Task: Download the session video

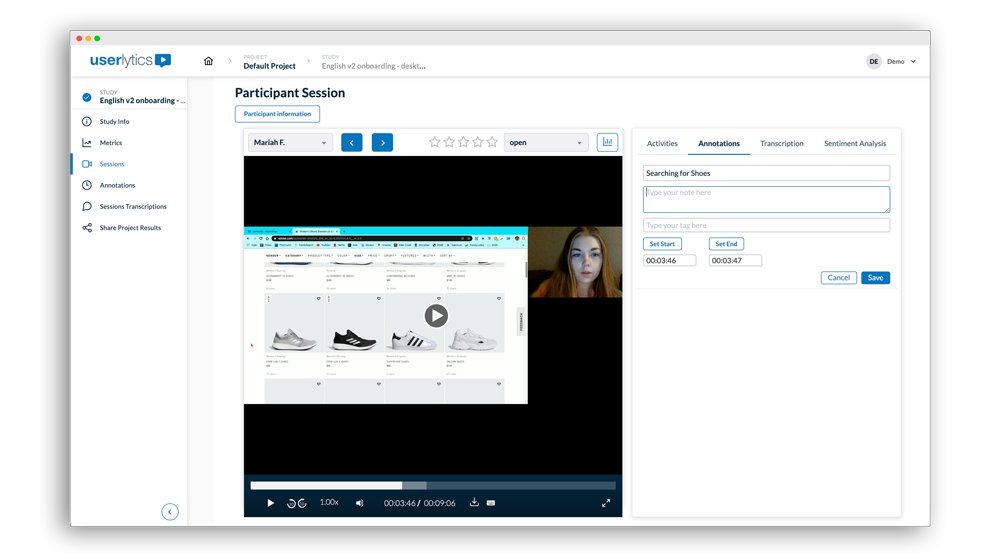Action: click(x=474, y=503)
